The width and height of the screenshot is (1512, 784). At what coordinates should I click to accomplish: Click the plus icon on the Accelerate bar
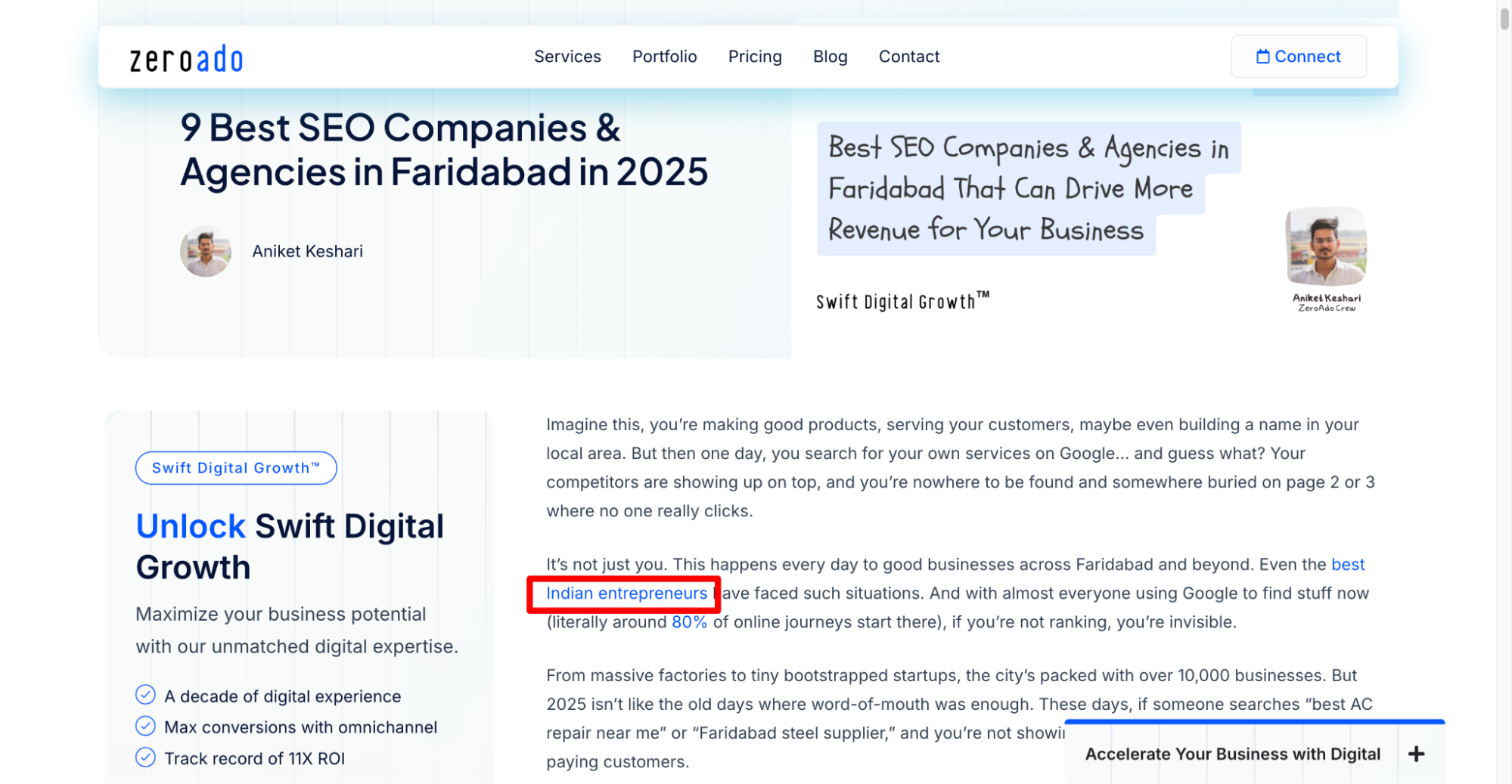coord(1415,753)
